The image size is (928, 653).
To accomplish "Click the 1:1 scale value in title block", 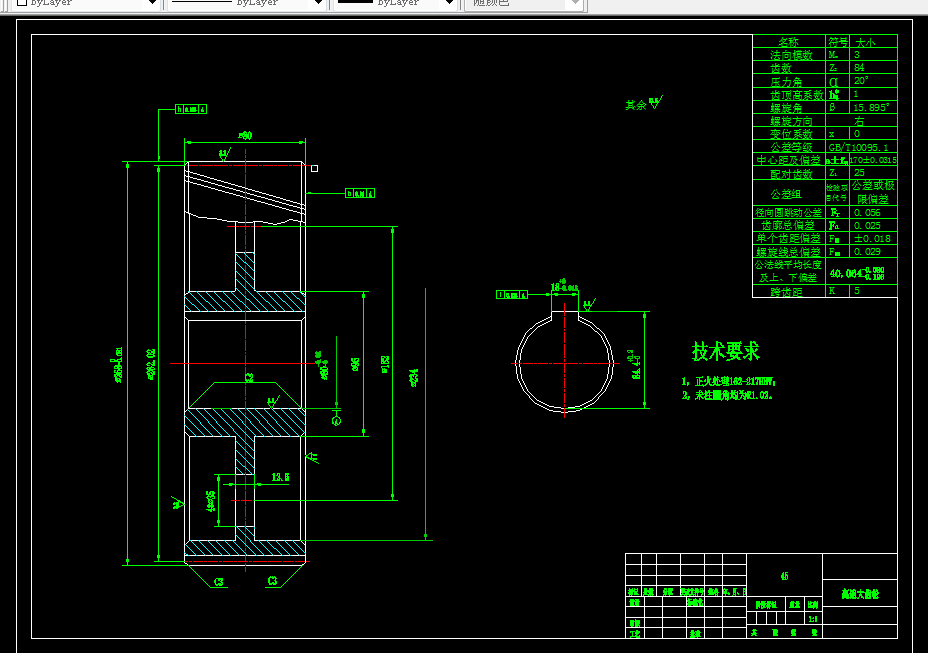I will pos(813,619).
